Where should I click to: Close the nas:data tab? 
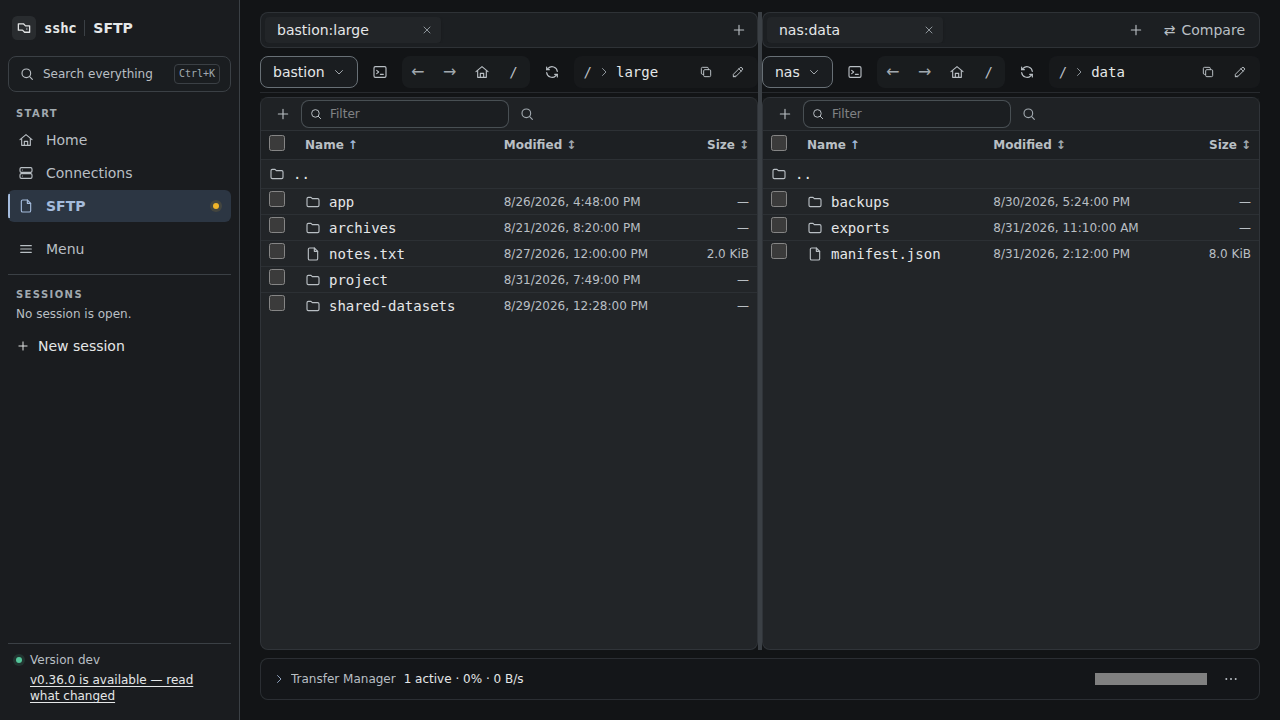click(929, 30)
